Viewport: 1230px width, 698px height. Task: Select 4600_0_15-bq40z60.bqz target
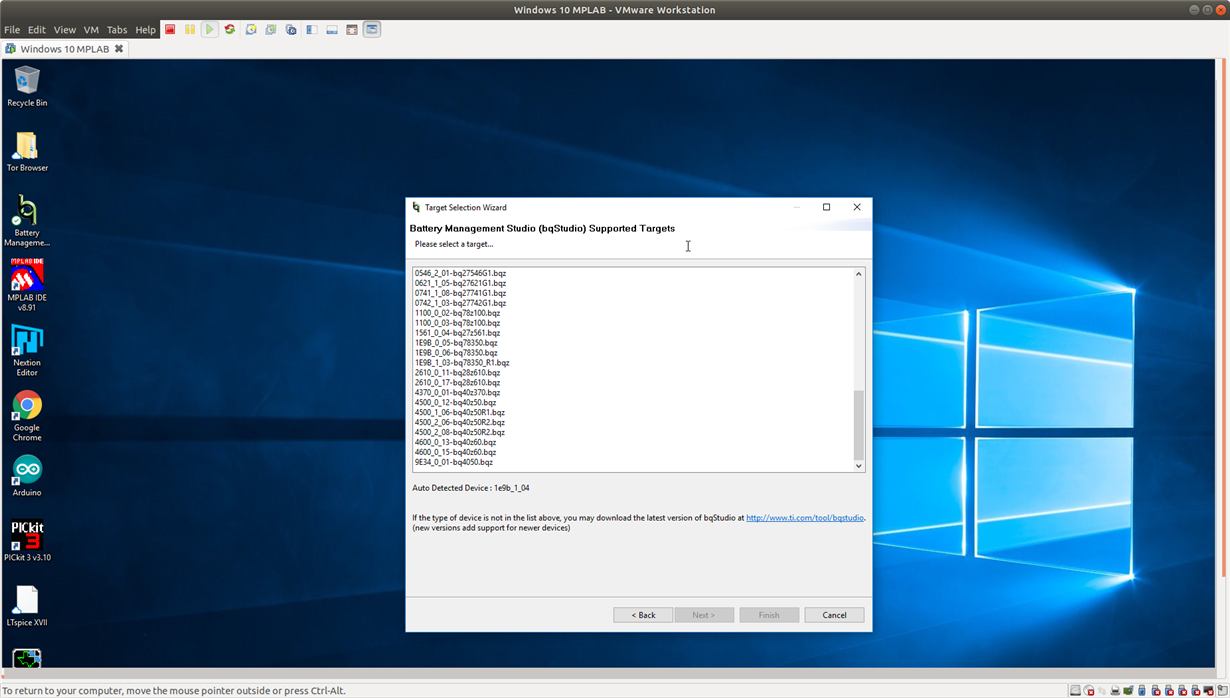[455, 453]
